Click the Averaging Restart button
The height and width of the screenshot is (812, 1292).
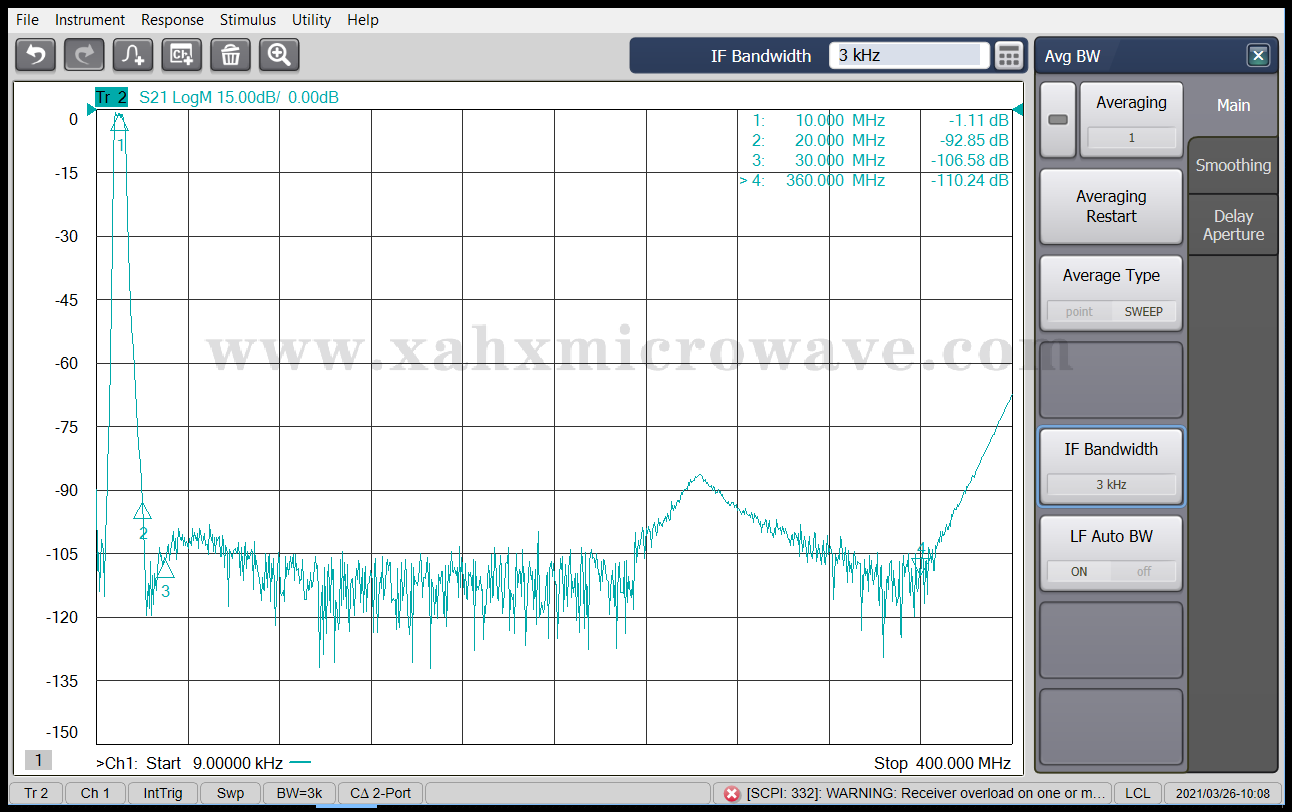1111,206
